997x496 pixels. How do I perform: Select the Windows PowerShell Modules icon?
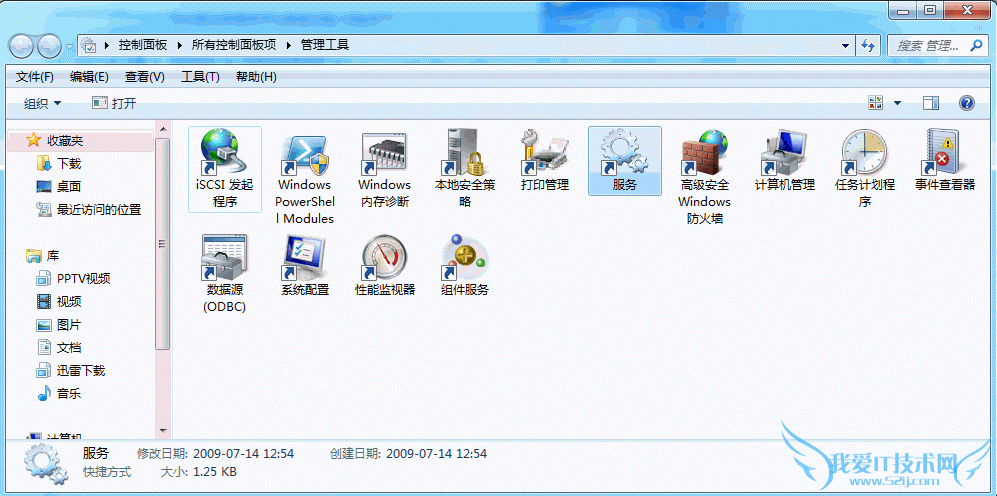pos(305,155)
